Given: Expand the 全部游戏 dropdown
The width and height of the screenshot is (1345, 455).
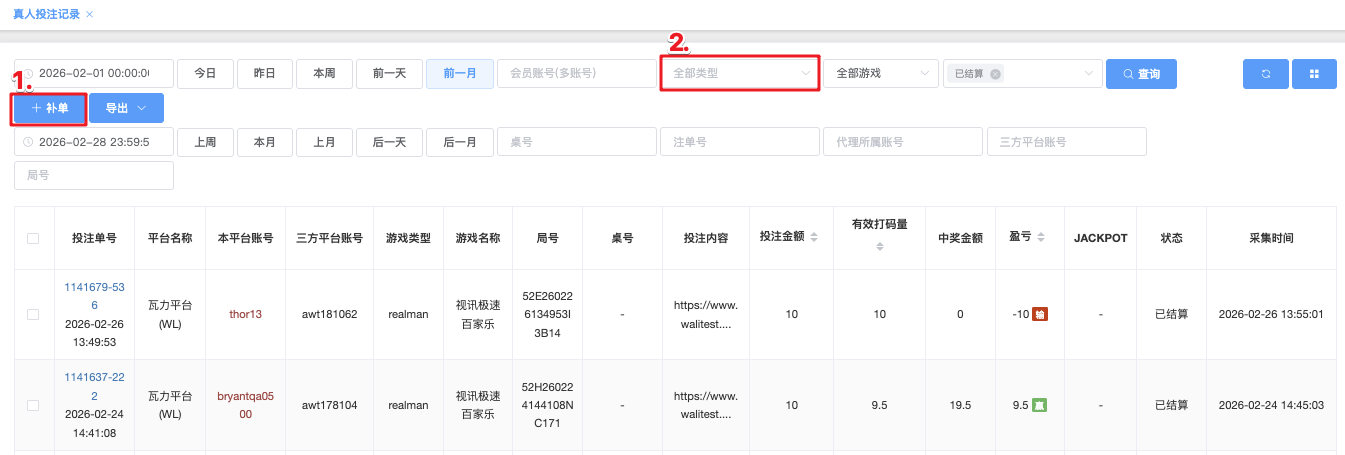Looking at the screenshot, I should (x=880, y=74).
